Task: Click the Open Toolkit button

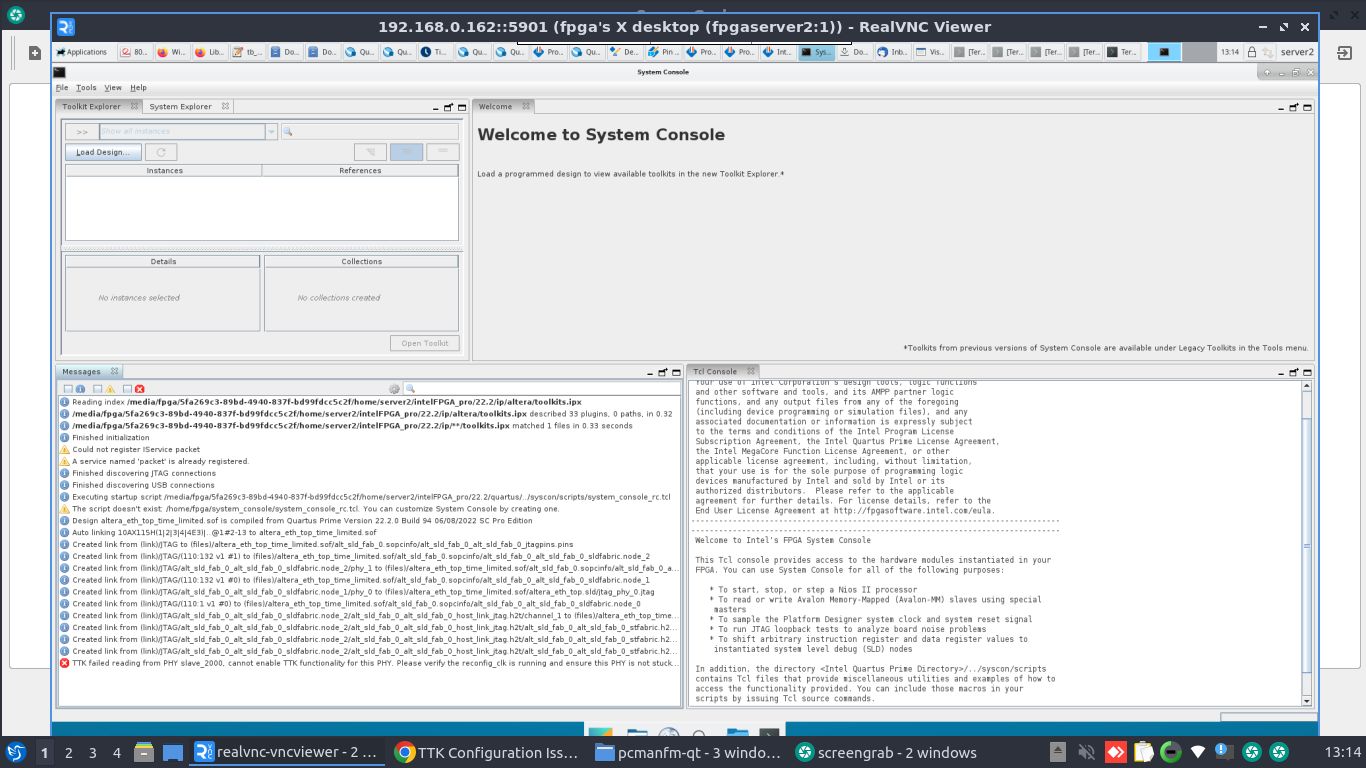Action: pyautogui.click(x=425, y=343)
